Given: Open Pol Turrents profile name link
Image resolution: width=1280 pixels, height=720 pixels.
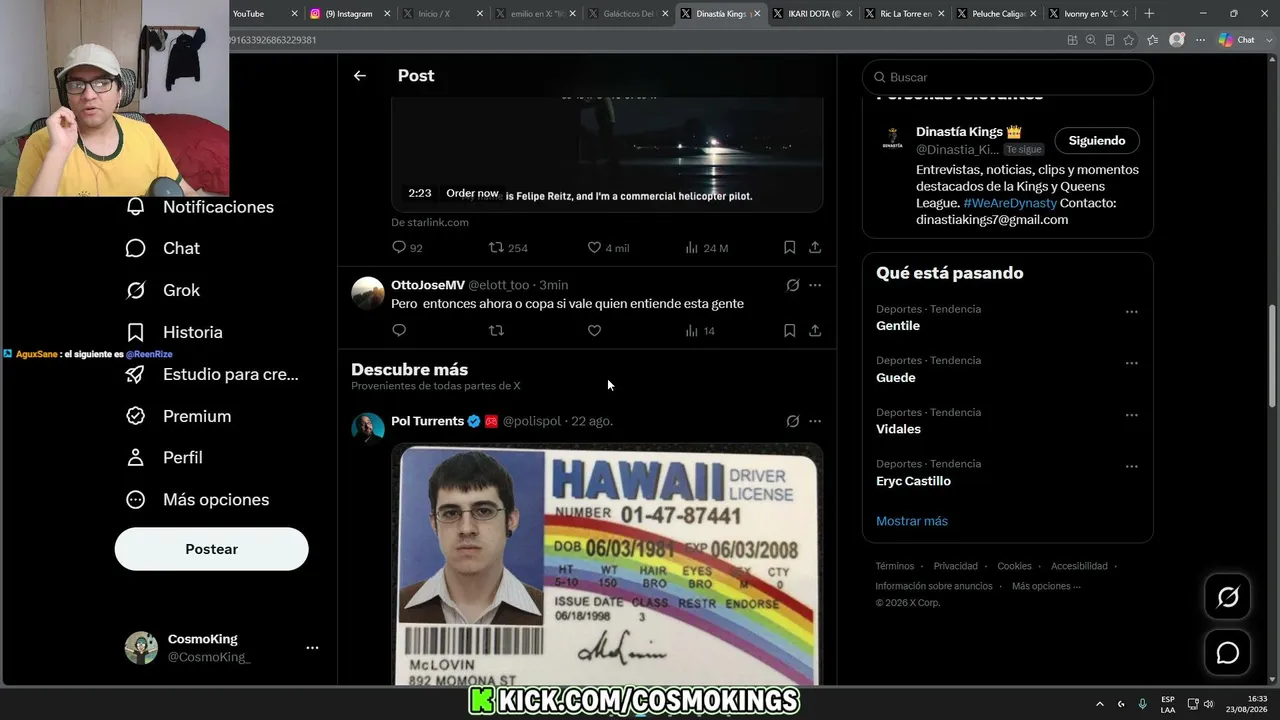Looking at the screenshot, I should click(428, 421).
